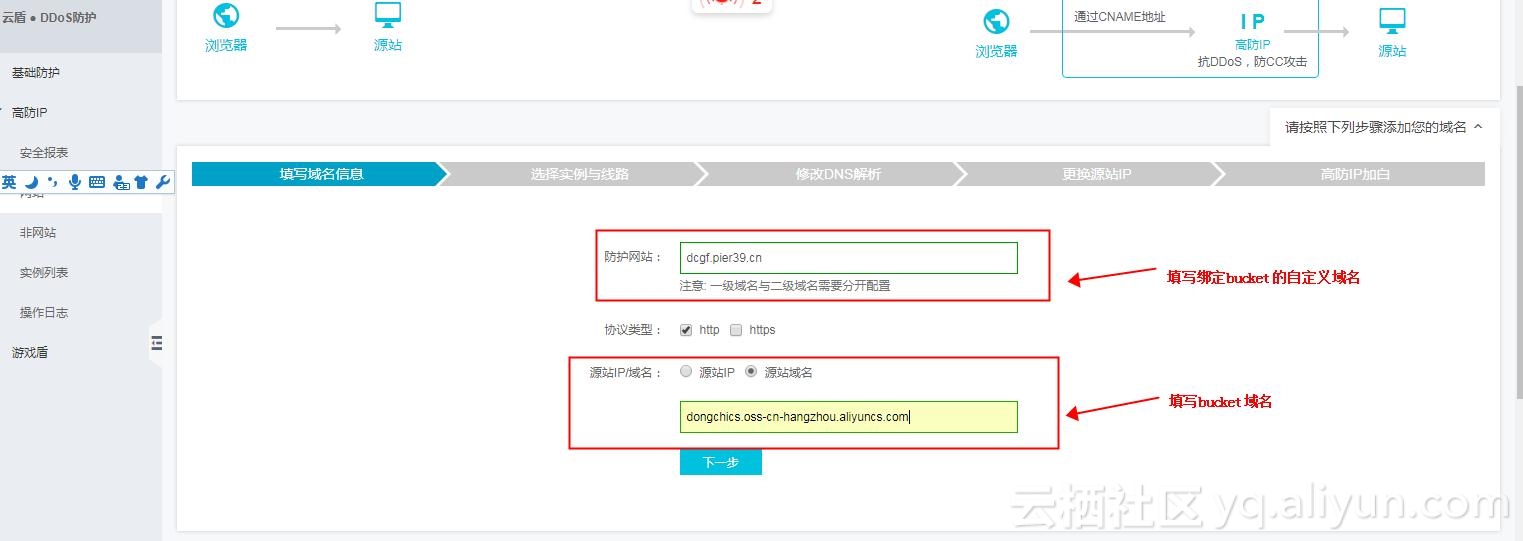Open 非网站 in sidebar
The image size is (1523, 541).
38,233
